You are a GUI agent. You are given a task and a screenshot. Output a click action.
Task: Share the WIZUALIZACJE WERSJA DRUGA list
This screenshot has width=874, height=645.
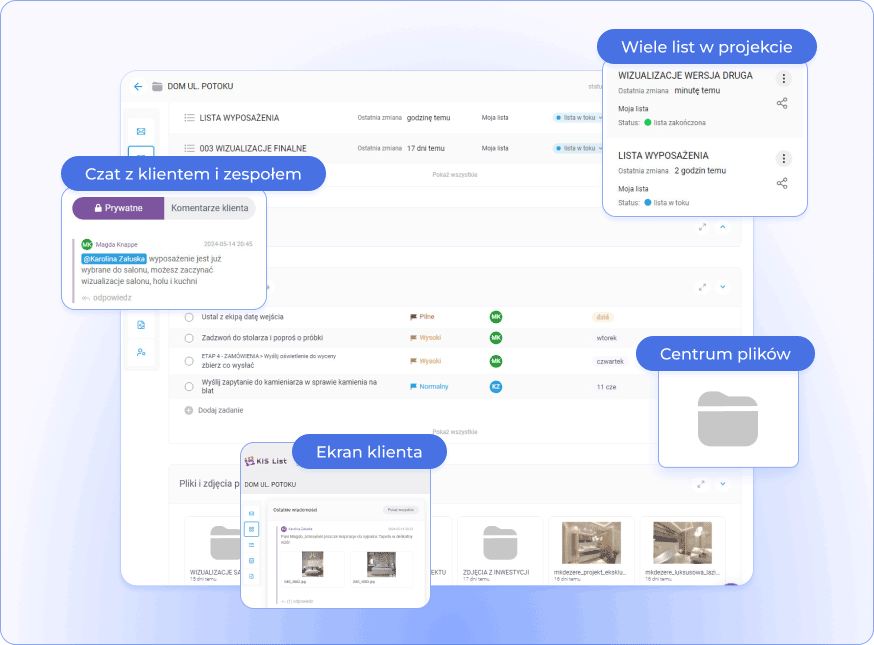(782, 103)
